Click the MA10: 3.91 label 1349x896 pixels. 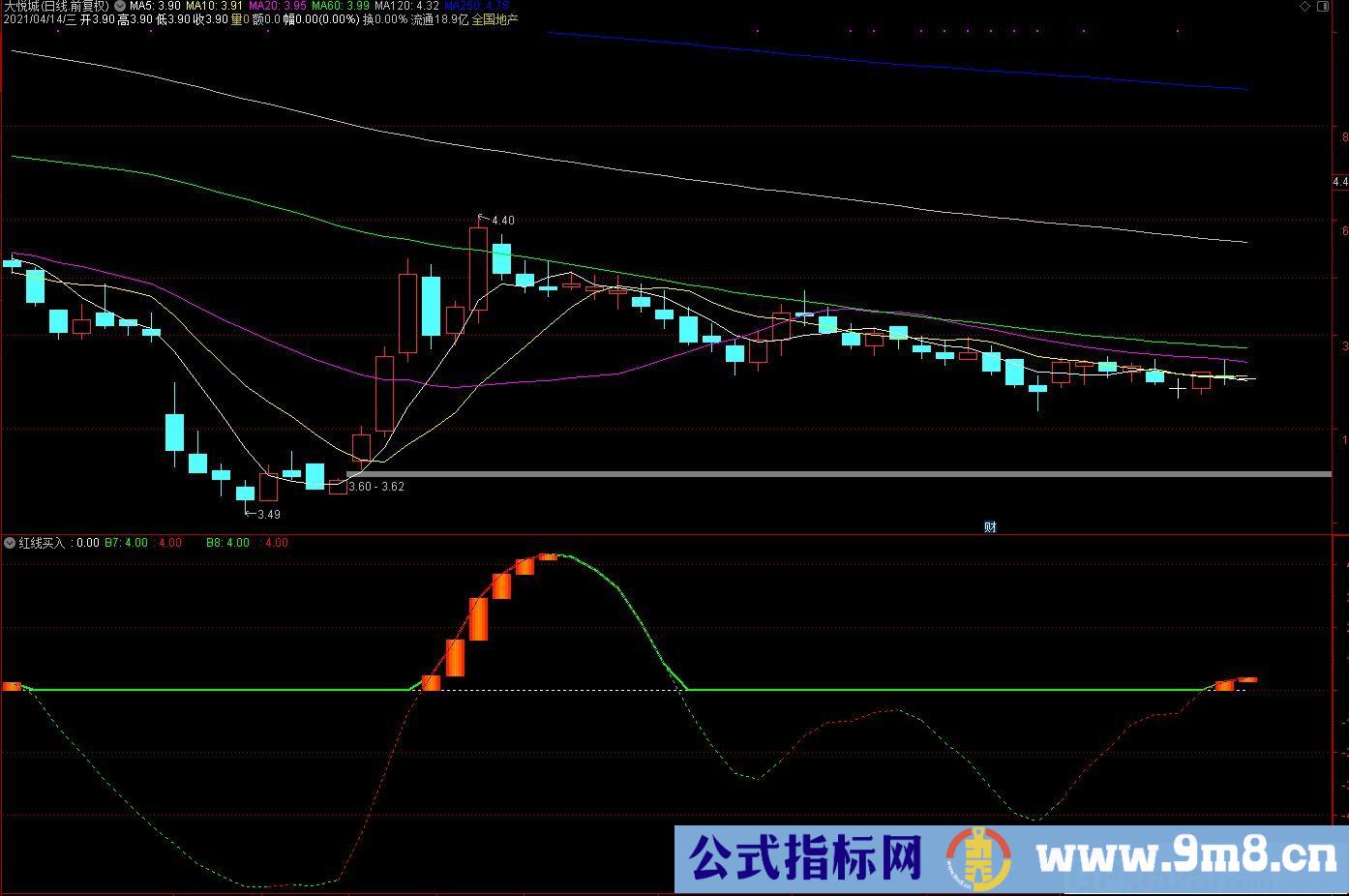click(x=216, y=6)
